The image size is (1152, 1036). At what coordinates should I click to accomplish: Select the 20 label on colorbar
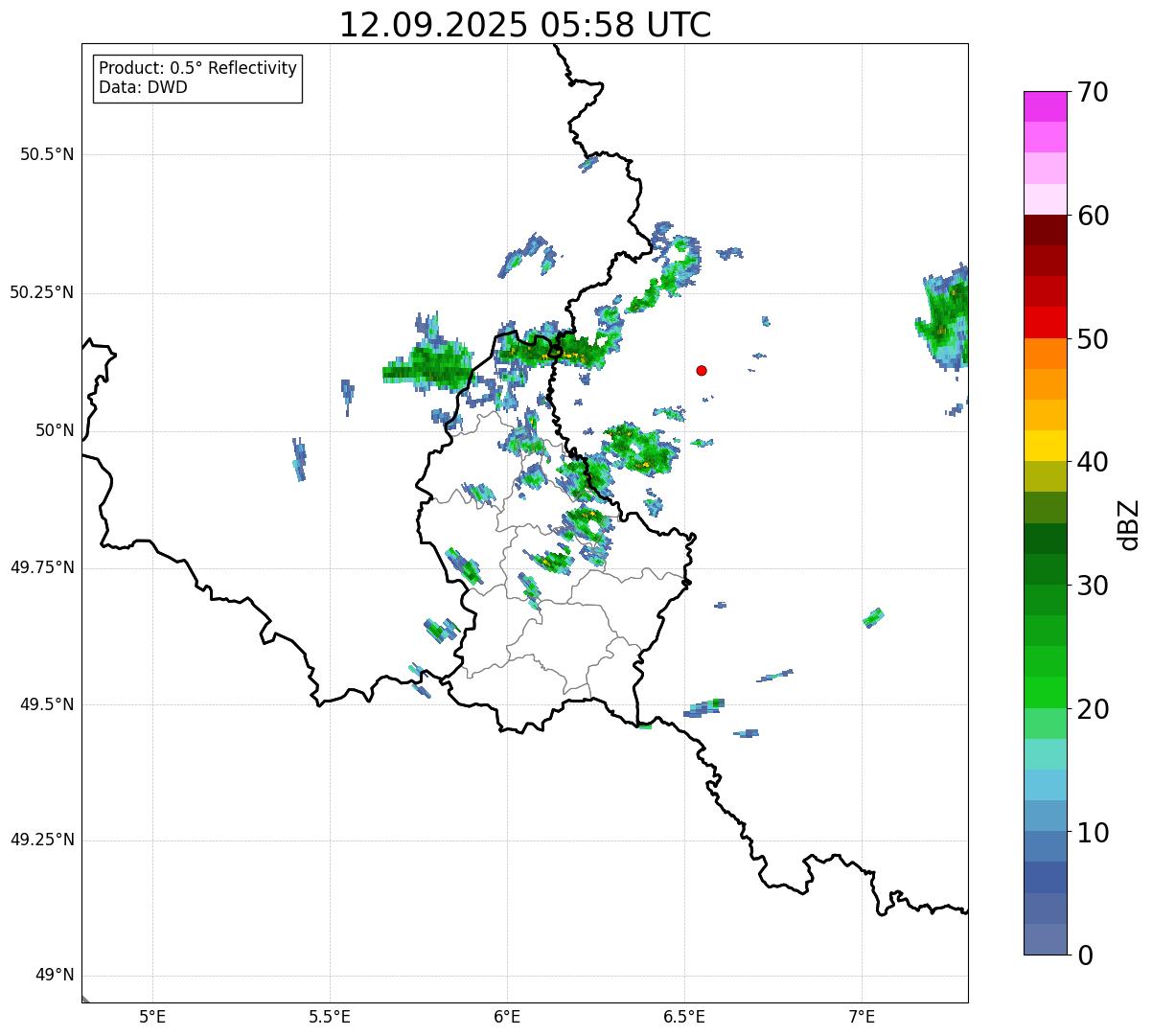click(1093, 709)
